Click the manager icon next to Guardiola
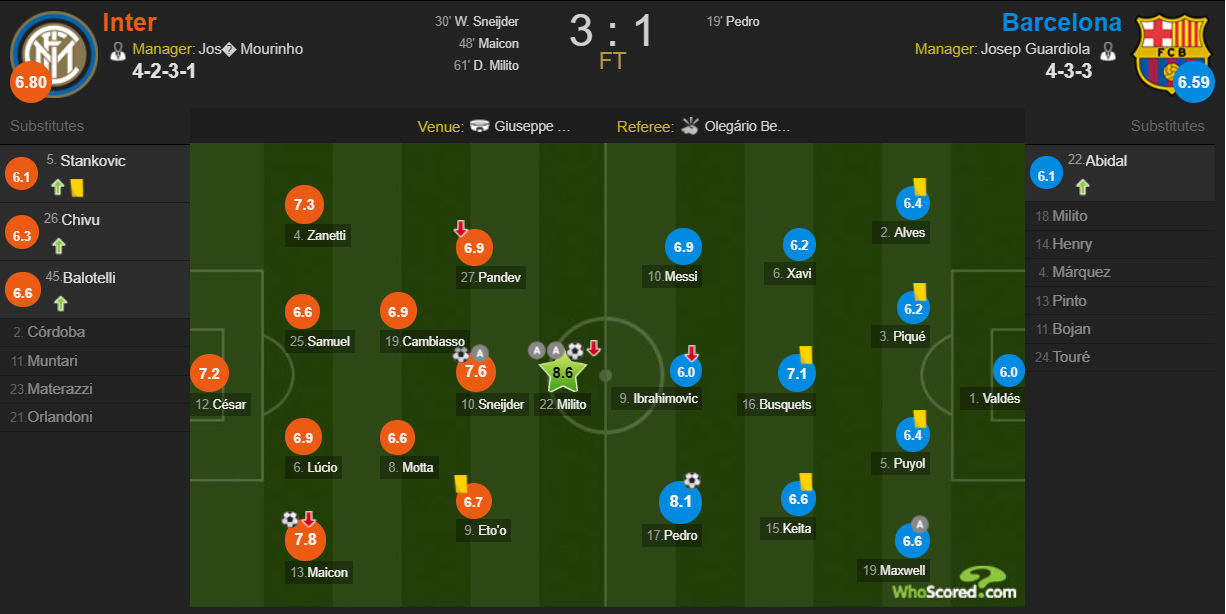 tap(1107, 49)
